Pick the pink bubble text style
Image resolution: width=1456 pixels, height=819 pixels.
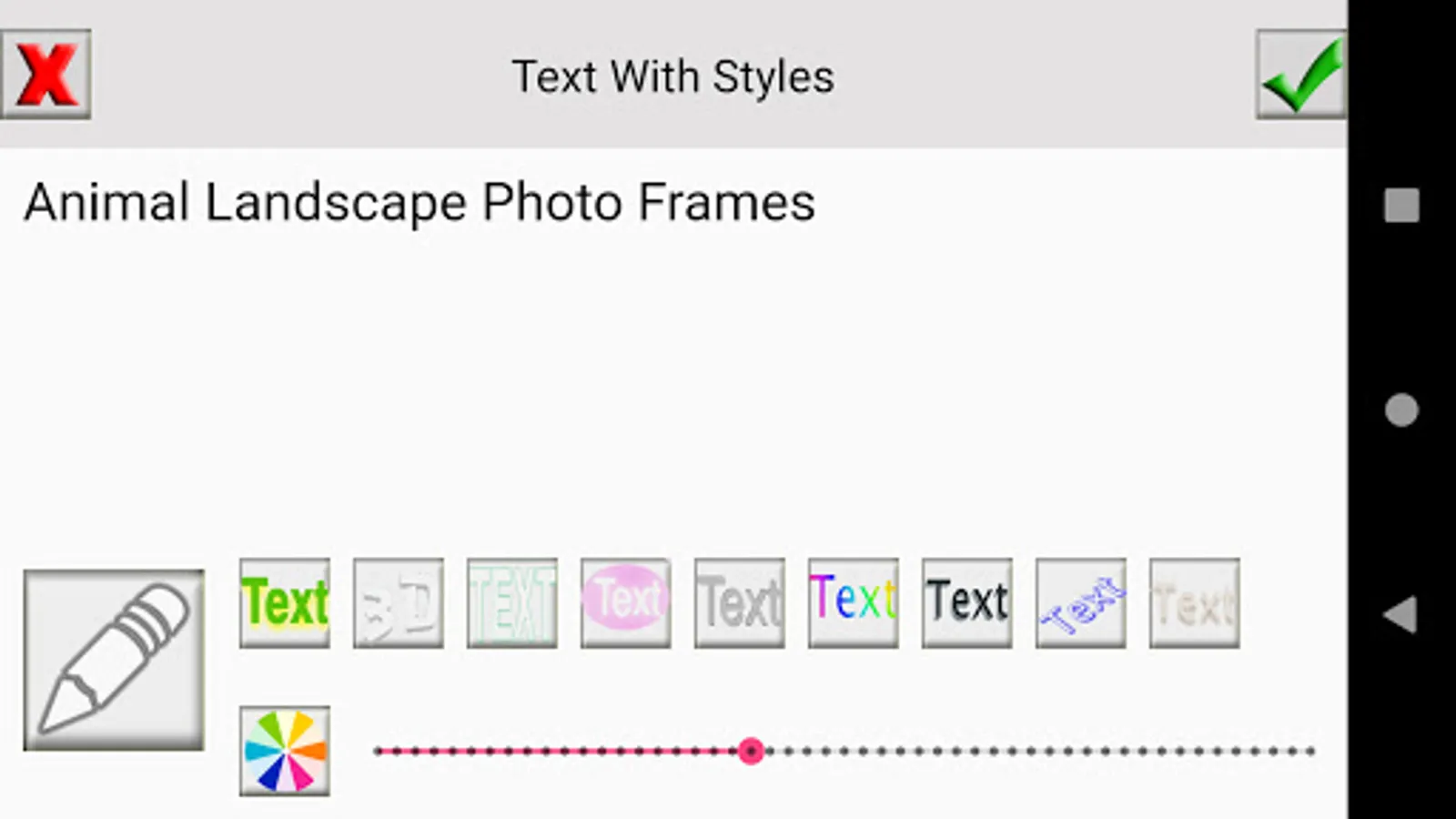click(625, 601)
